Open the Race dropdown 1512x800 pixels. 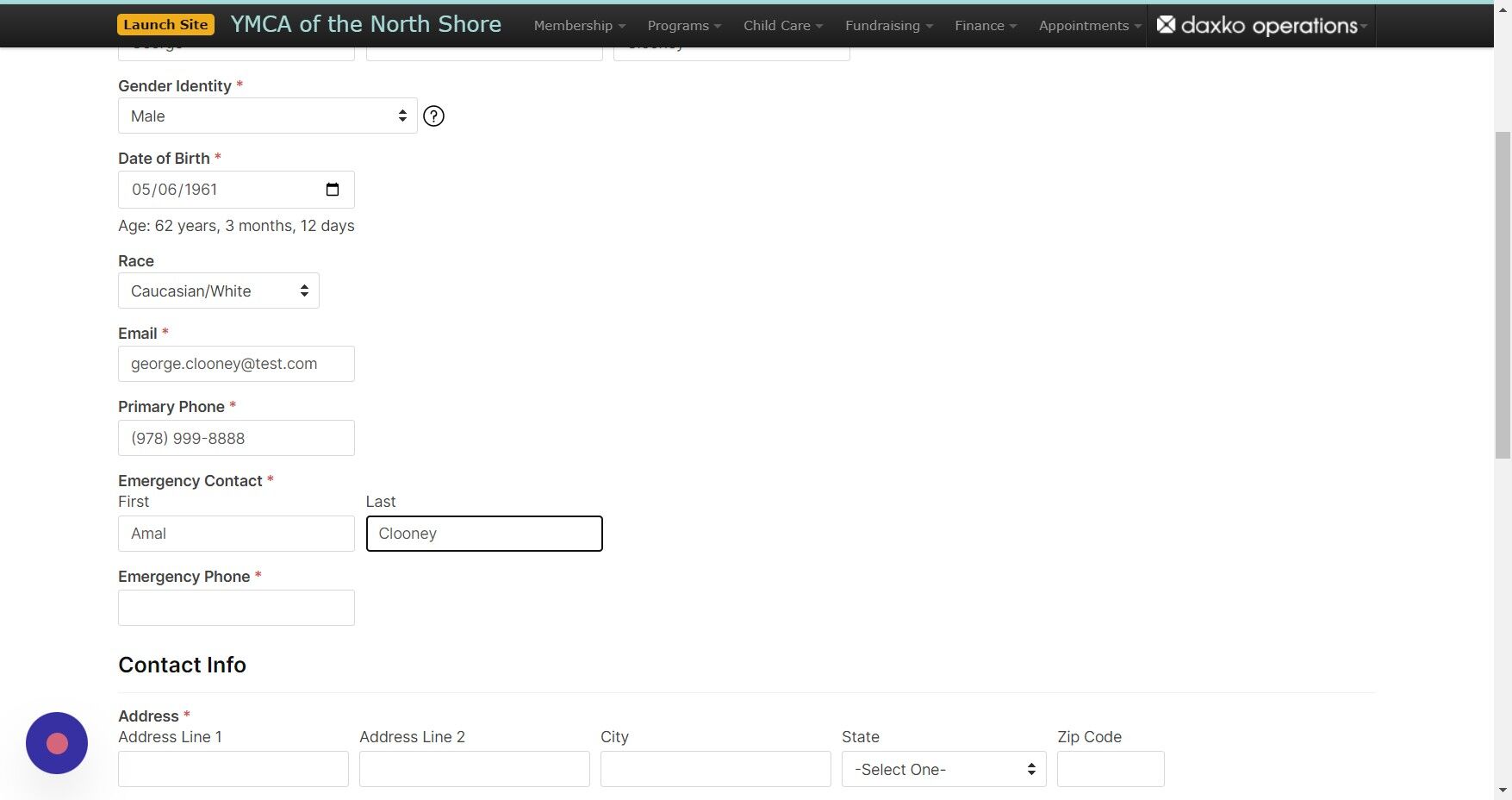point(218,291)
